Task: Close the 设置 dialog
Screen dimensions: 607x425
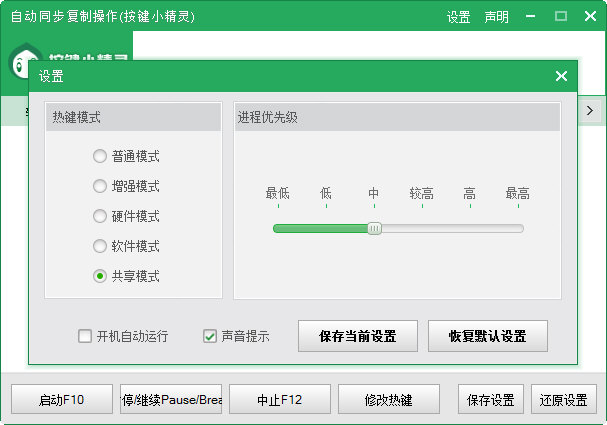Action: coord(561,76)
